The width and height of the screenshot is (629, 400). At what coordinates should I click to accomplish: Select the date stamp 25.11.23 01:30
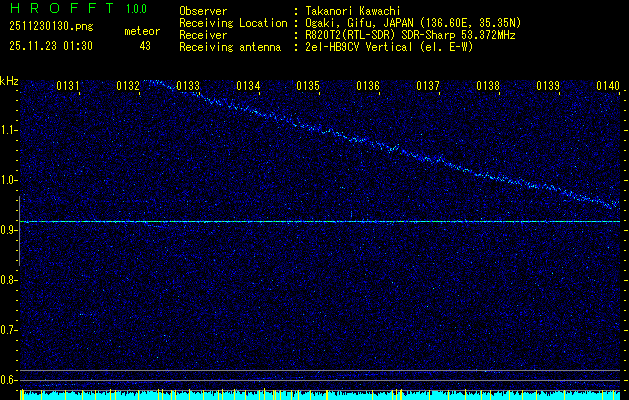coord(51,46)
